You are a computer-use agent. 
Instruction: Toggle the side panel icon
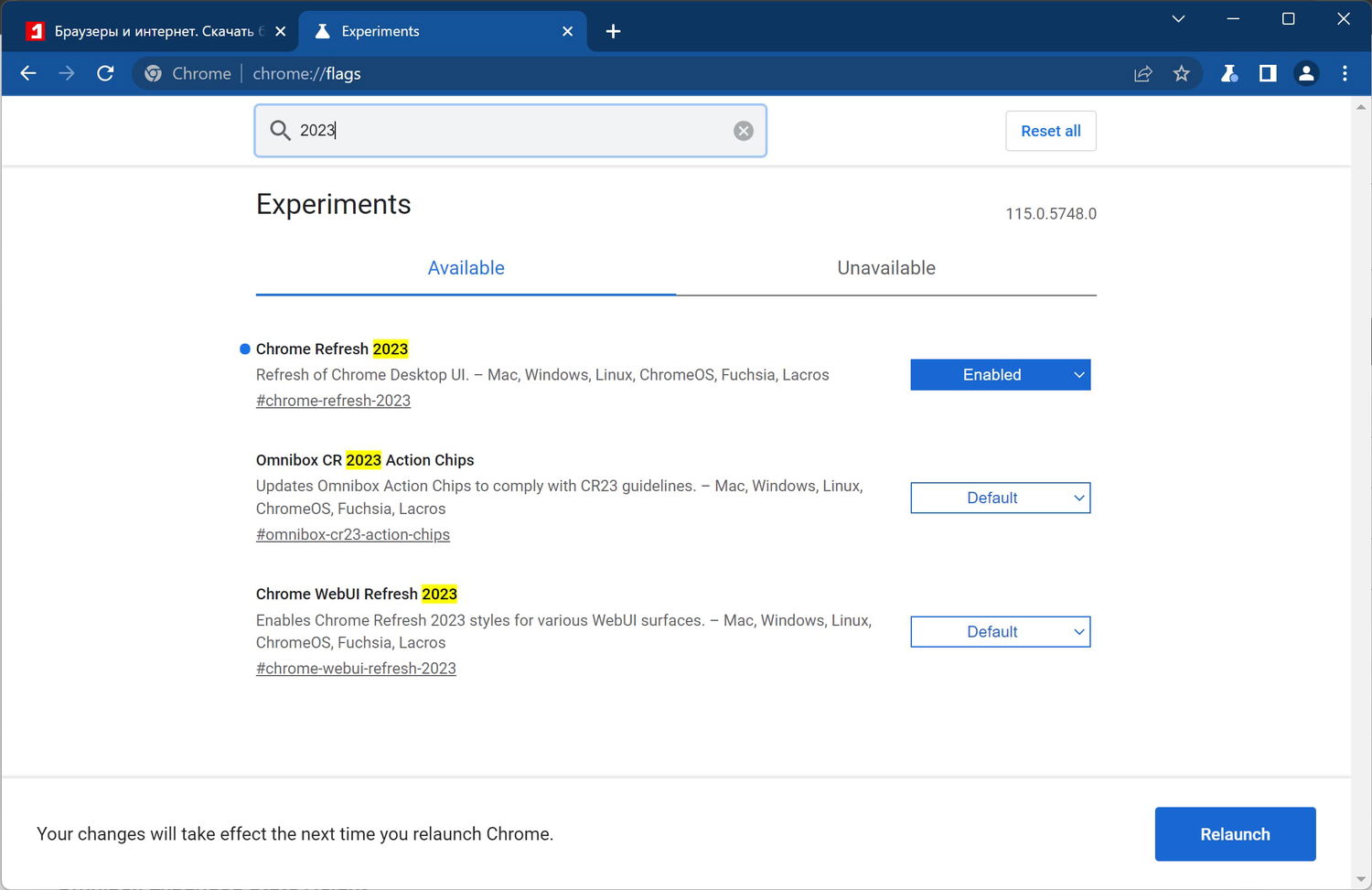point(1267,73)
